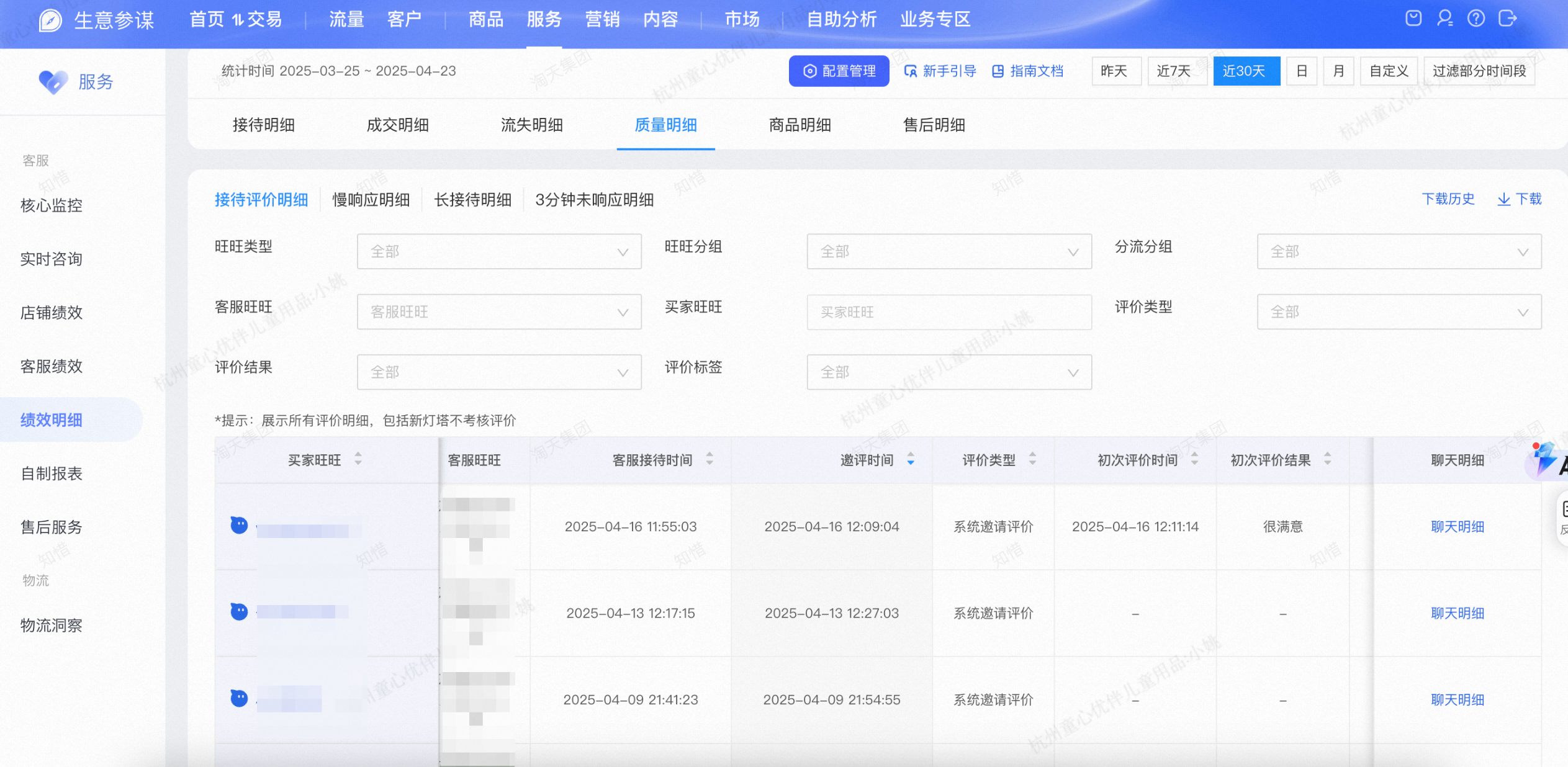Screen dimensions: 1568x767
Task: Open 分流分组 dropdown
Action: tap(1399, 251)
